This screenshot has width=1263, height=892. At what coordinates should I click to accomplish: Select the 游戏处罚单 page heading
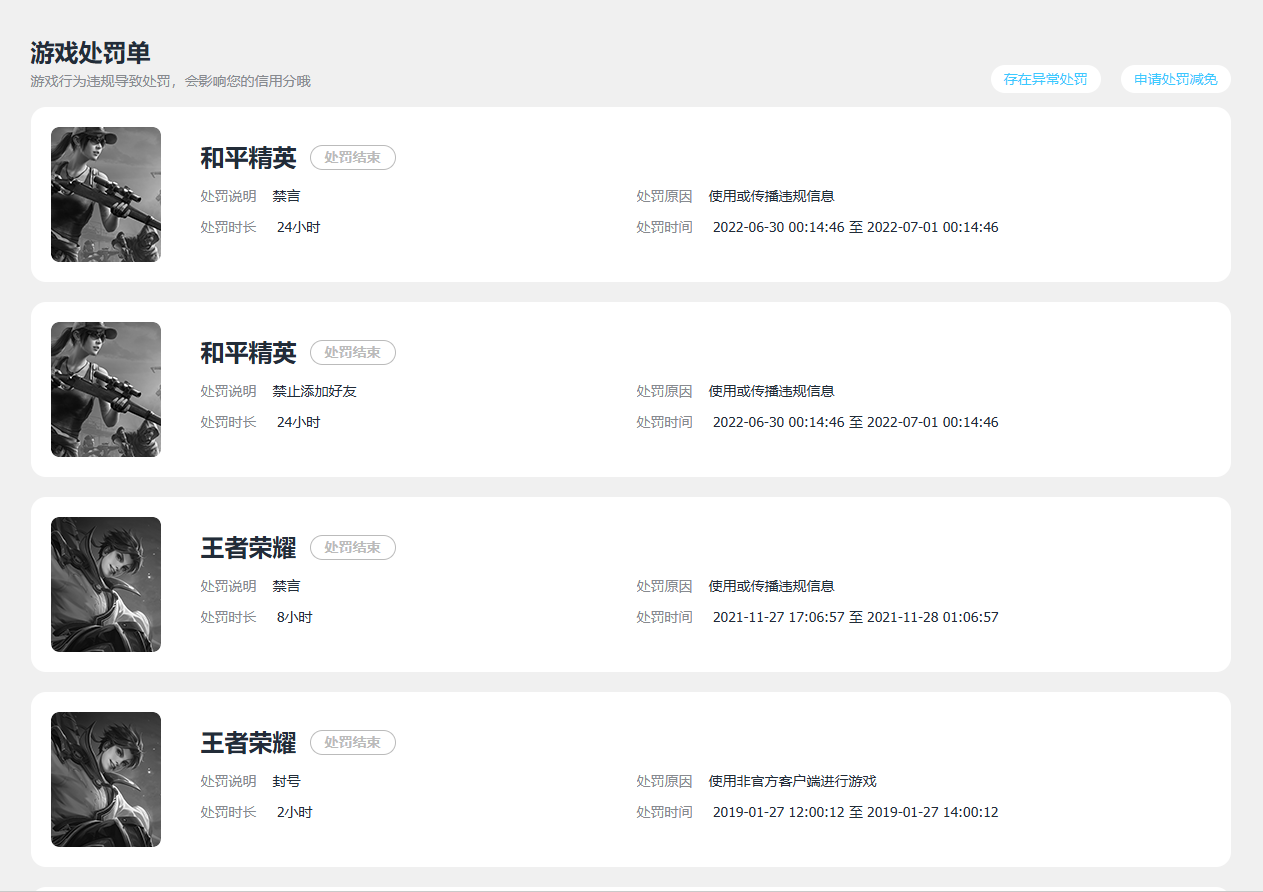point(91,53)
